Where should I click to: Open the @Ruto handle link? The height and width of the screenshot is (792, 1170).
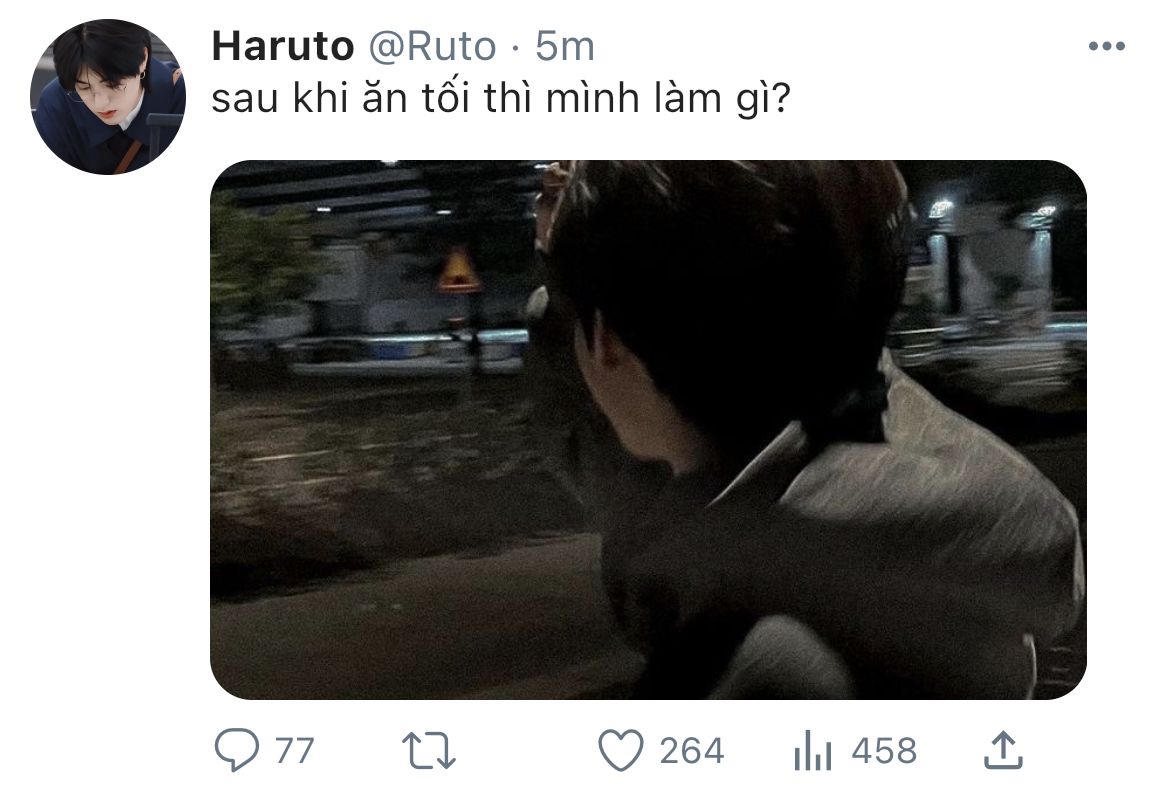click(433, 46)
